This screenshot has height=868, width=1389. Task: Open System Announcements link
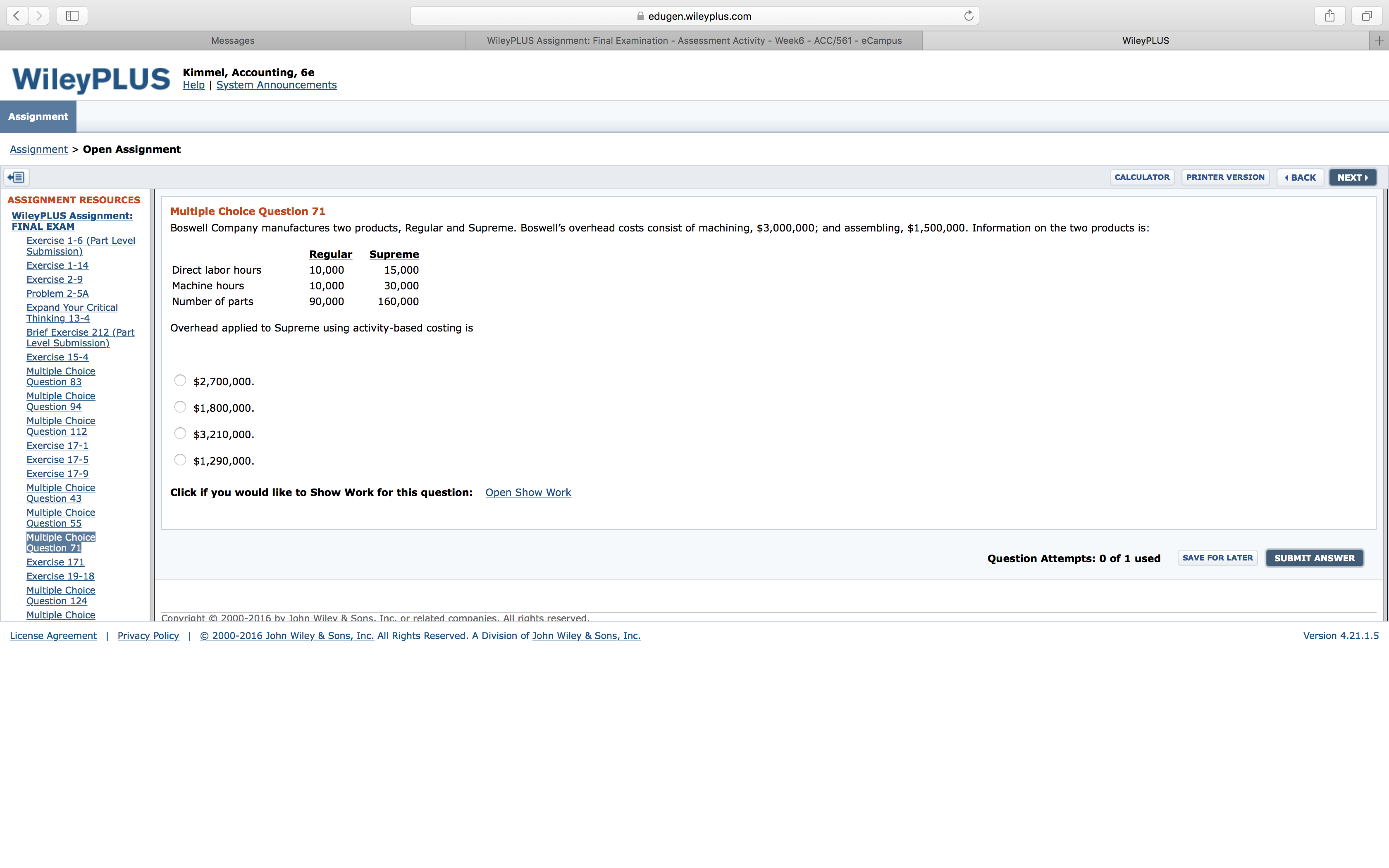[277, 85]
